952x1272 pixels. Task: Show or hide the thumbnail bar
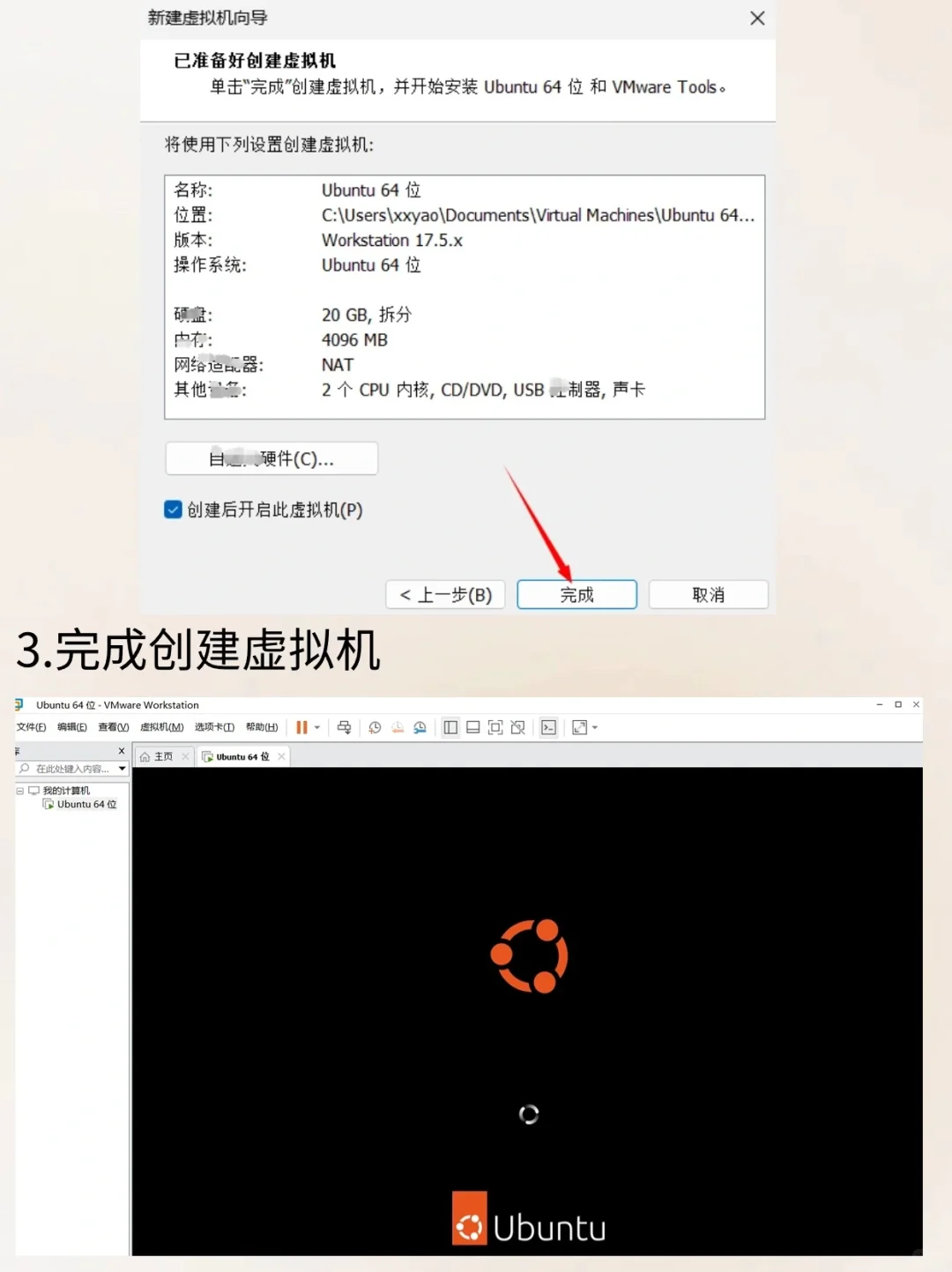[x=472, y=727]
